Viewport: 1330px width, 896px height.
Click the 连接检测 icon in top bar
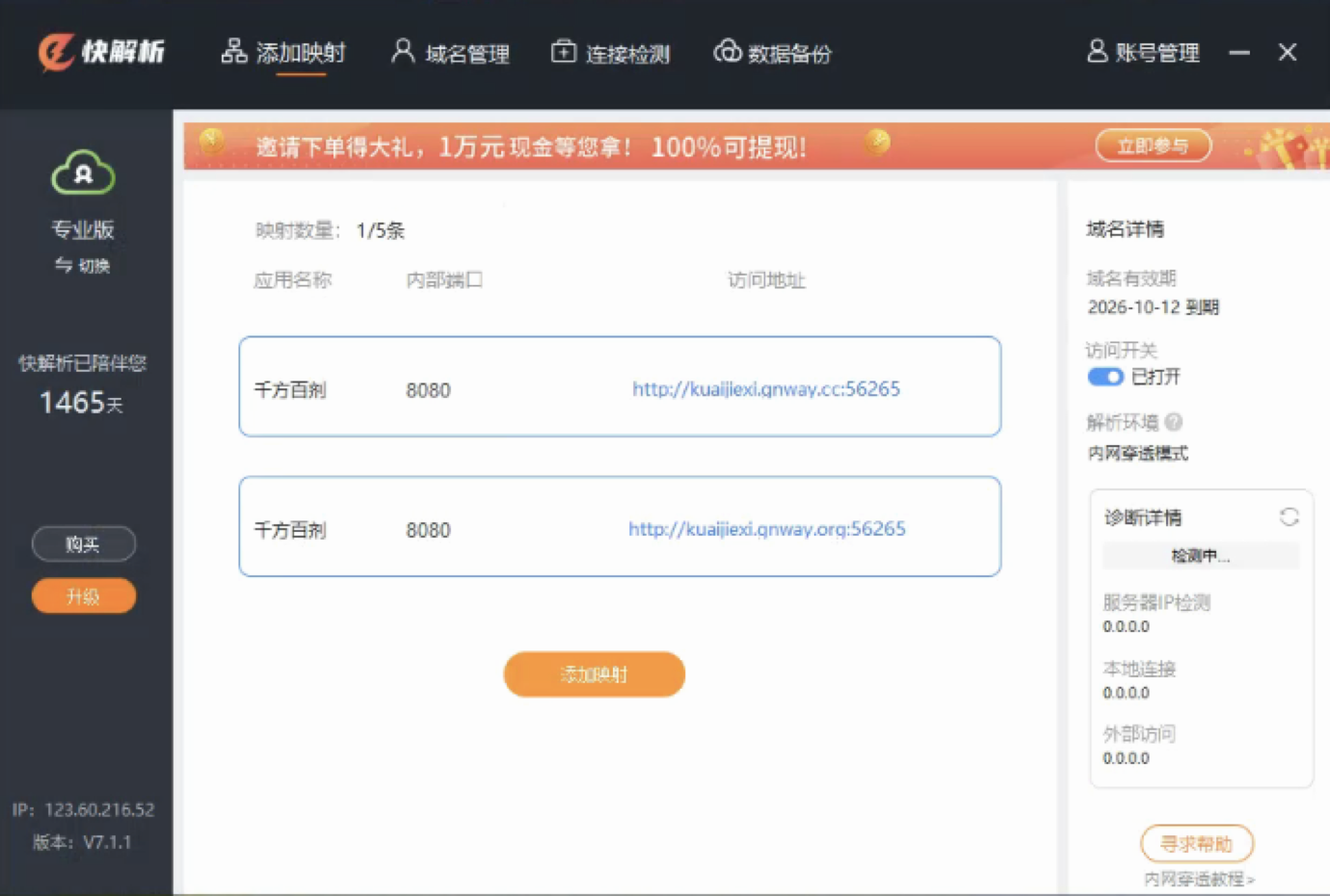[563, 52]
